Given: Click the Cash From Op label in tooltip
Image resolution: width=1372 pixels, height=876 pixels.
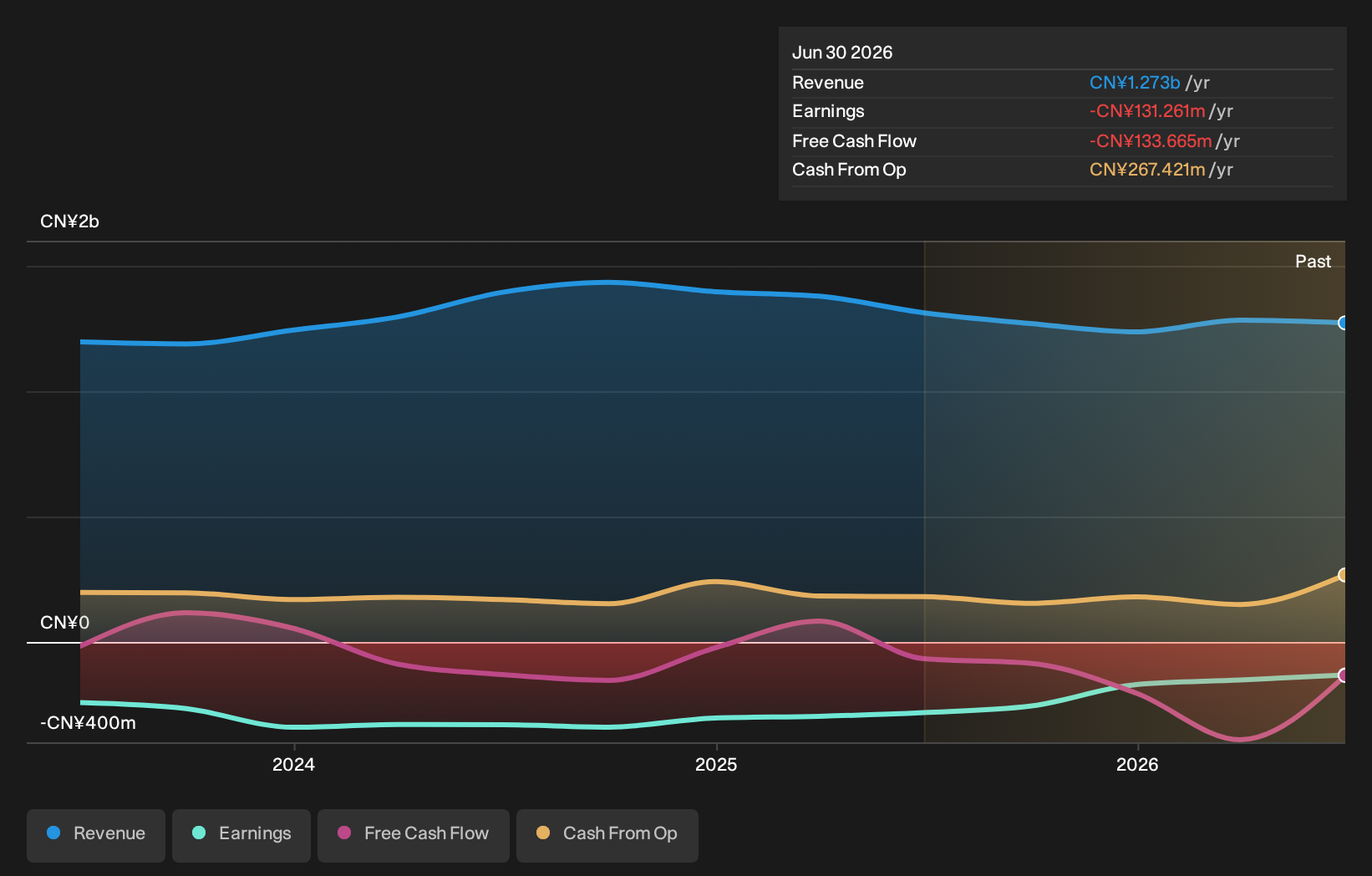Looking at the screenshot, I should (x=849, y=170).
